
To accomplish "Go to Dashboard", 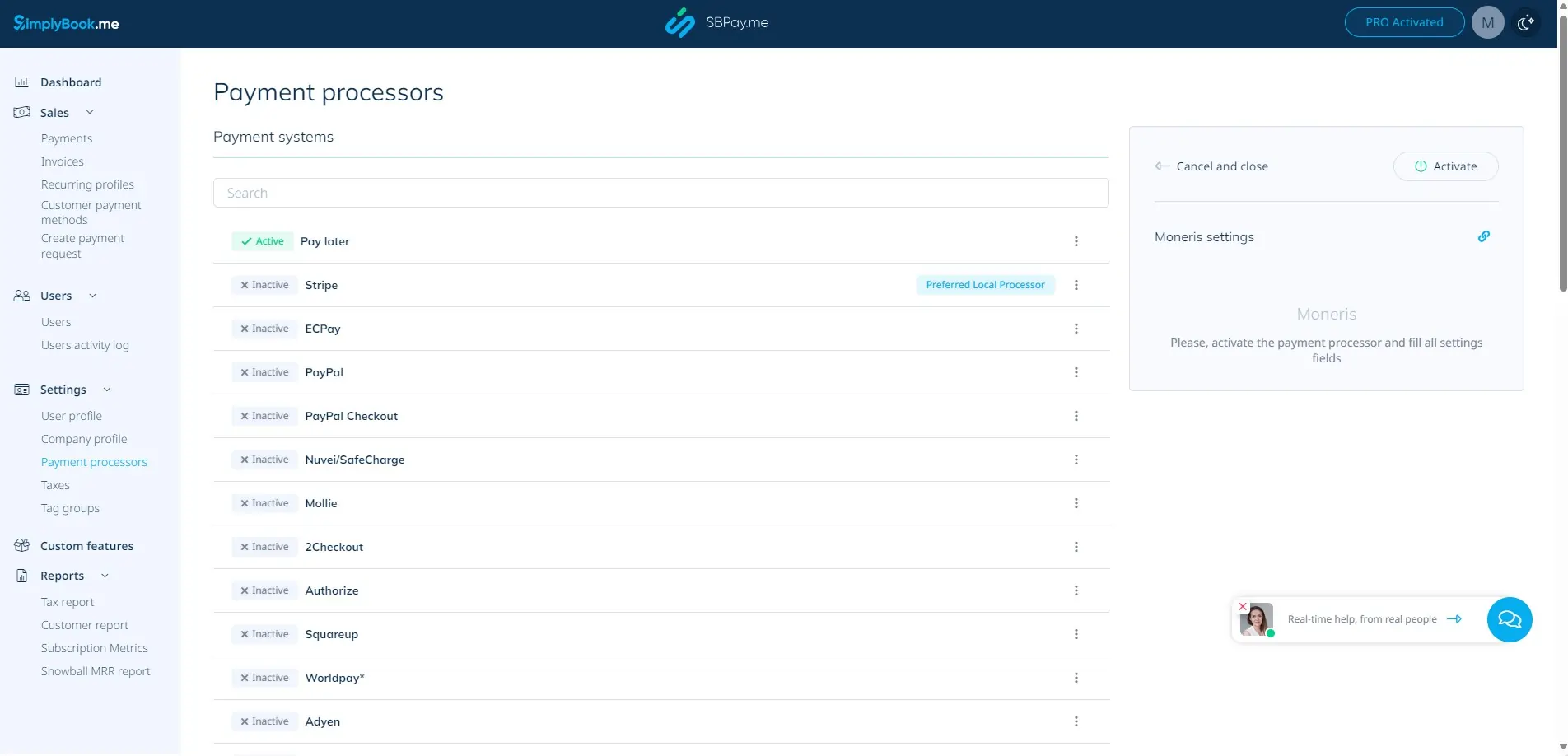I will (x=71, y=82).
